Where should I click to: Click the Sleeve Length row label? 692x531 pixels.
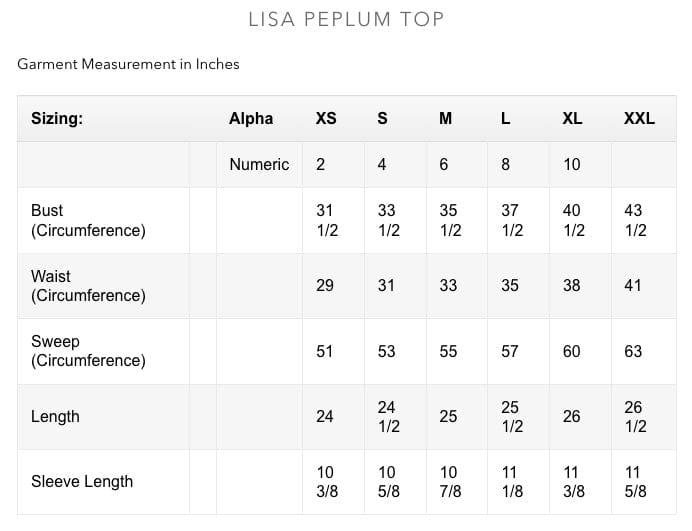click(x=82, y=481)
